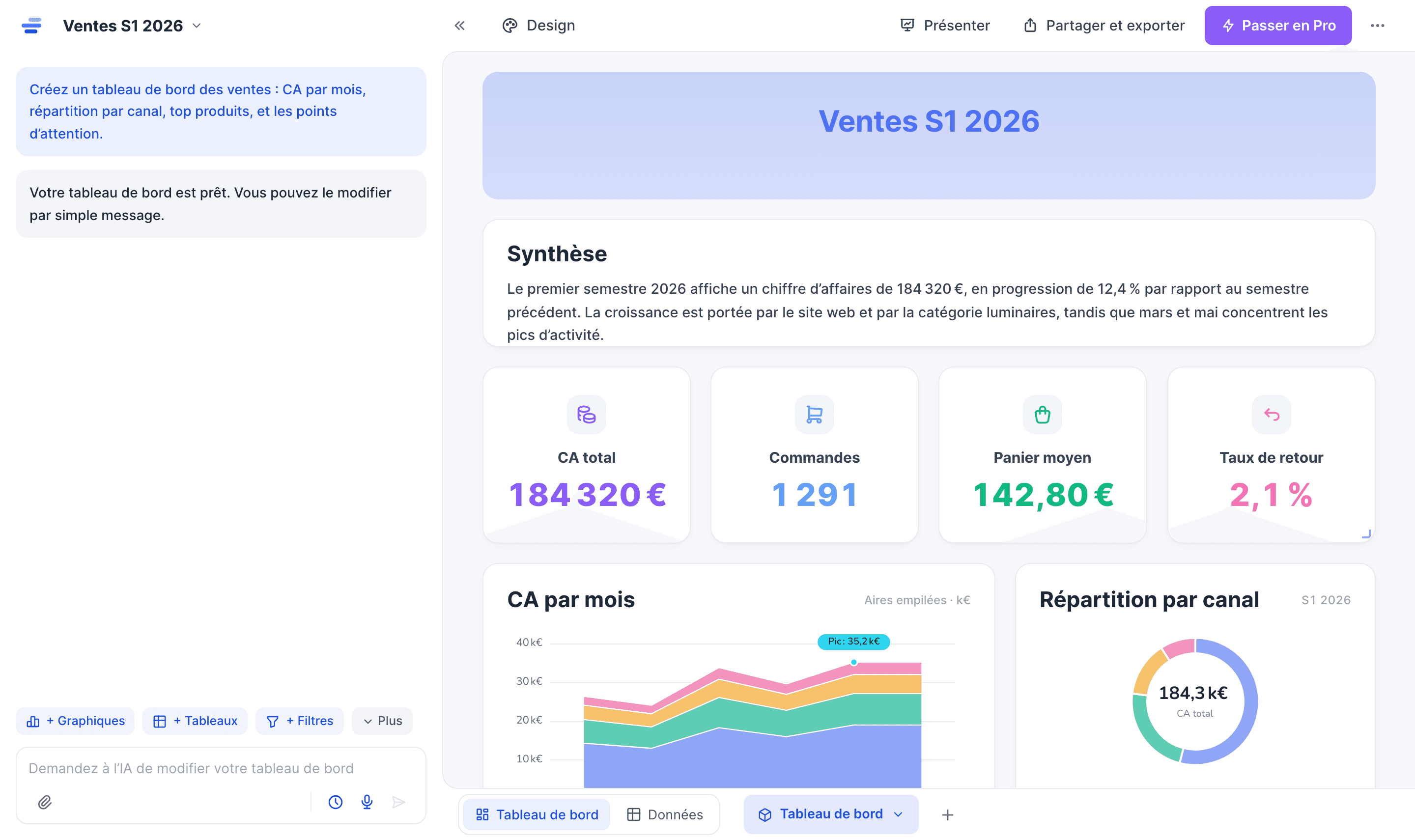1415x840 pixels.
Task: Click the Ventes S1 2026 banner heading
Action: pos(929,121)
